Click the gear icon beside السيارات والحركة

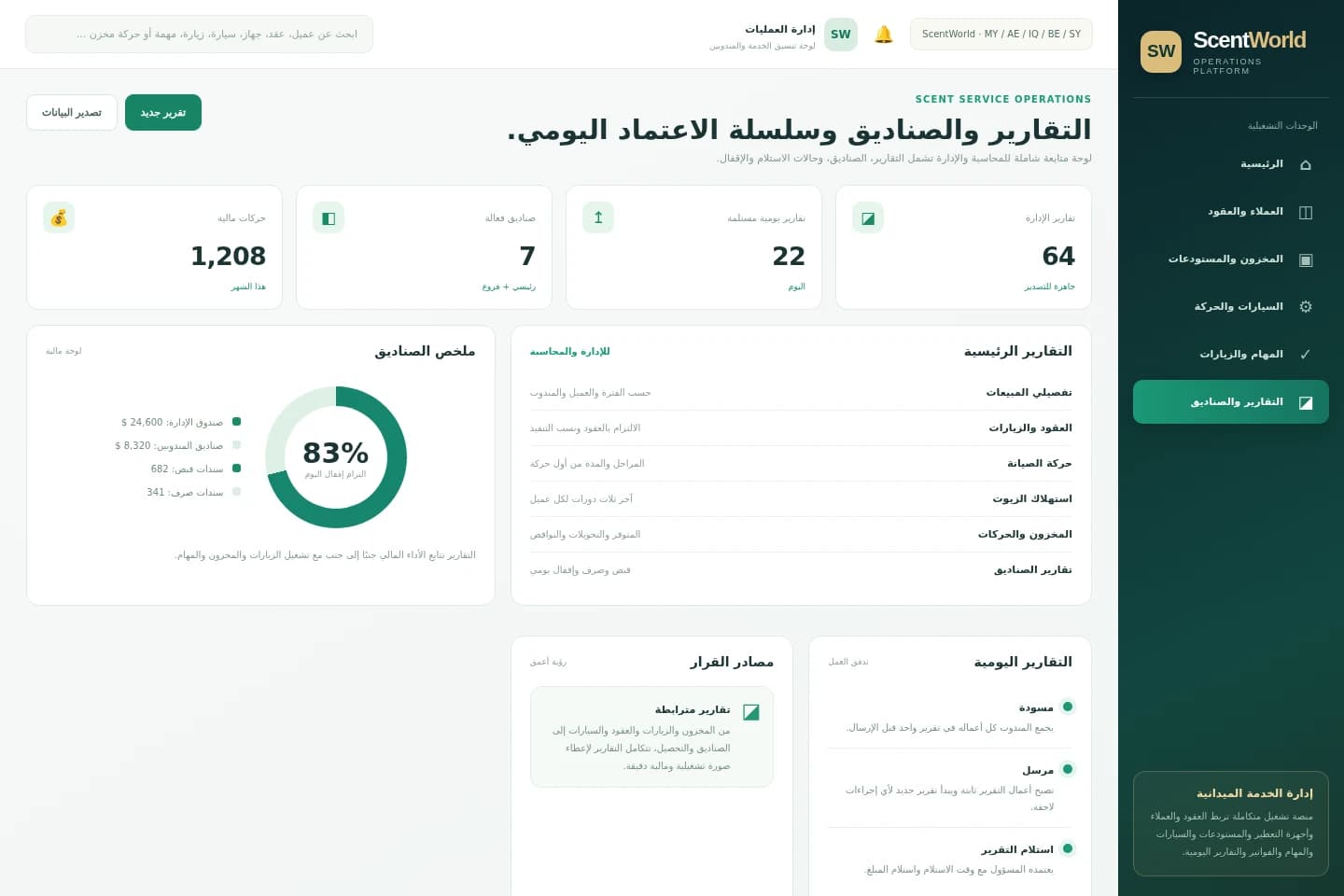pos(1306,307)
